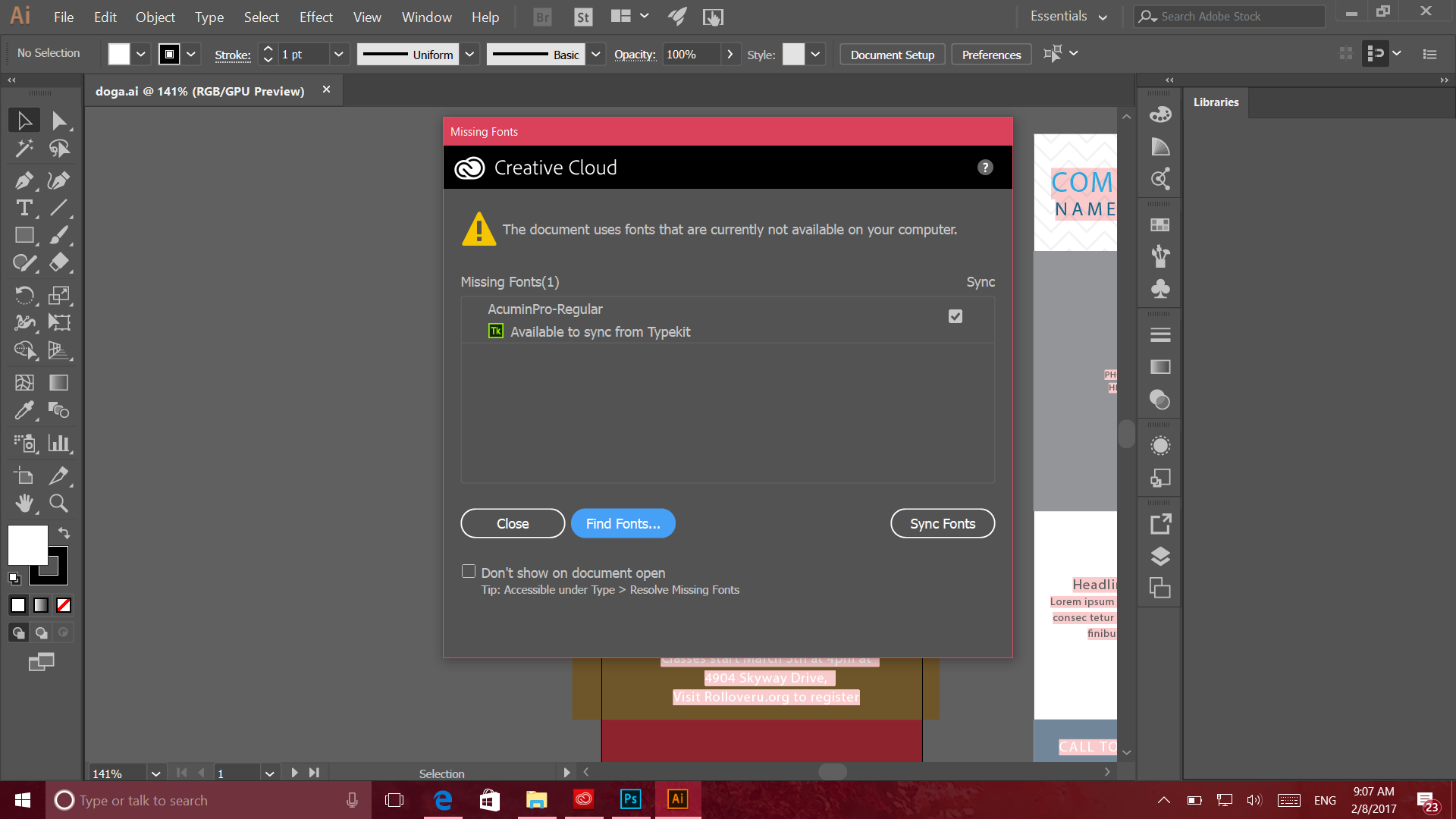This screenshot has width=1456, height=819.
Task: Open the Type menu in menu bar
Action: (206, 16)
